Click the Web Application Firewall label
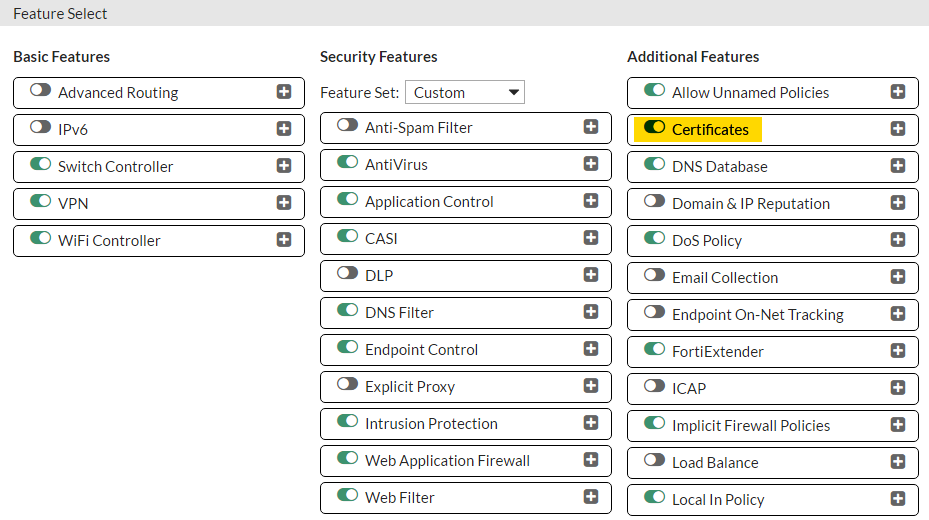 (447, 460)
